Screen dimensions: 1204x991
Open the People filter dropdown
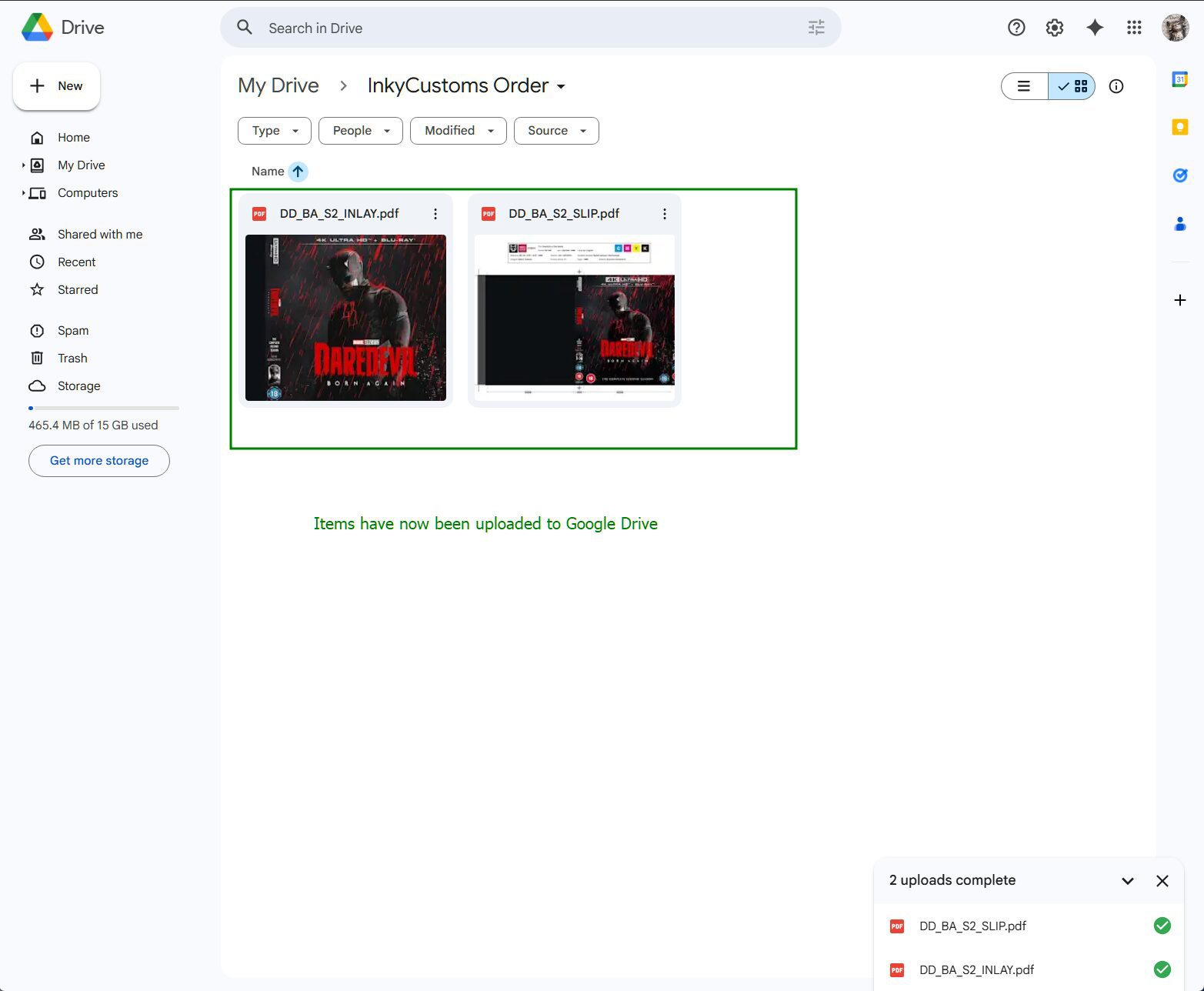coord(361,131)
